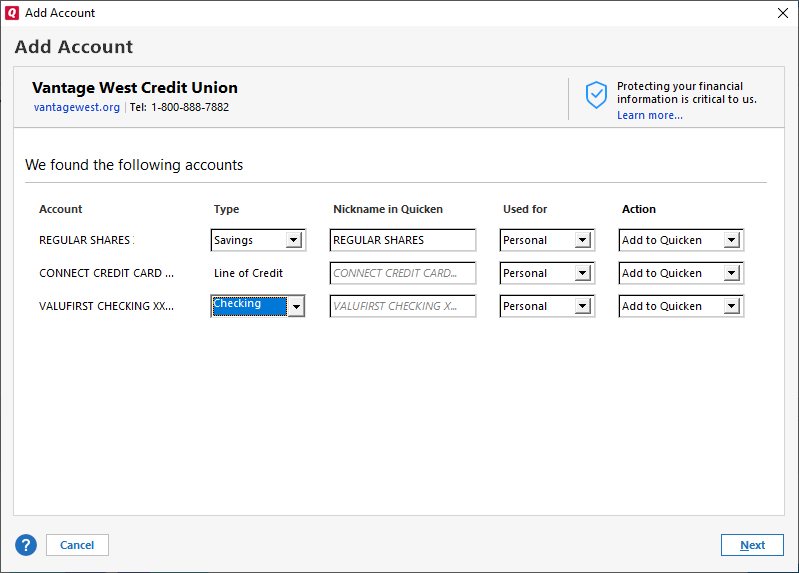Open Action dropdown for CONNECT CREDIT CARD
This screenshot has width=799, height=573.
point(681,273)
